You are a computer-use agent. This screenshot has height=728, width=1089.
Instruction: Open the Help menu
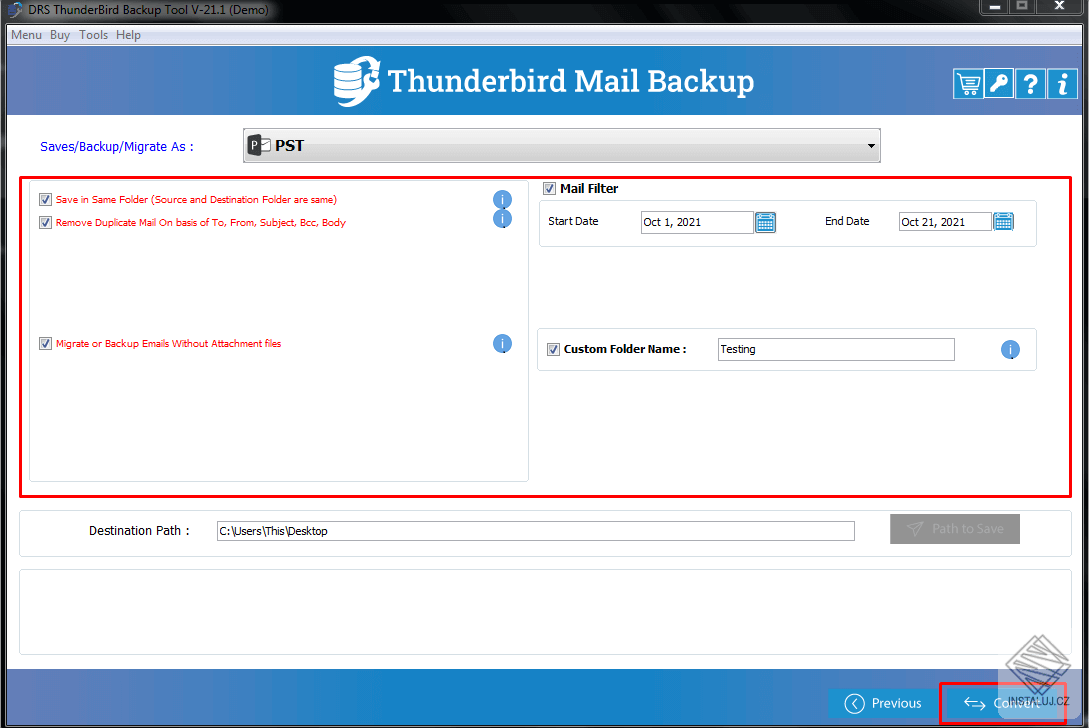click(x=128, y=35)
